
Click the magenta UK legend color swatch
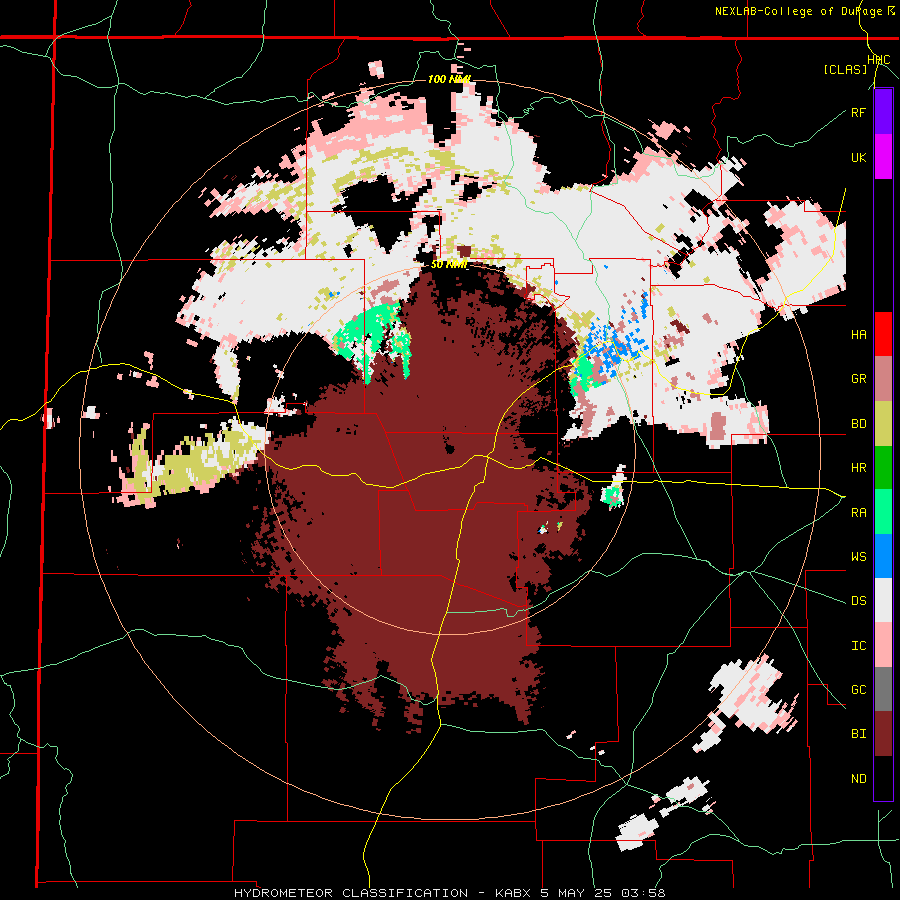click(883, 157)
